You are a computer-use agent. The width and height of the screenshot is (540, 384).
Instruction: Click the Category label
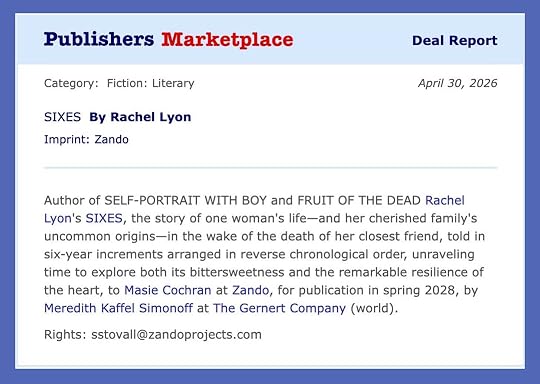(71, 83)
